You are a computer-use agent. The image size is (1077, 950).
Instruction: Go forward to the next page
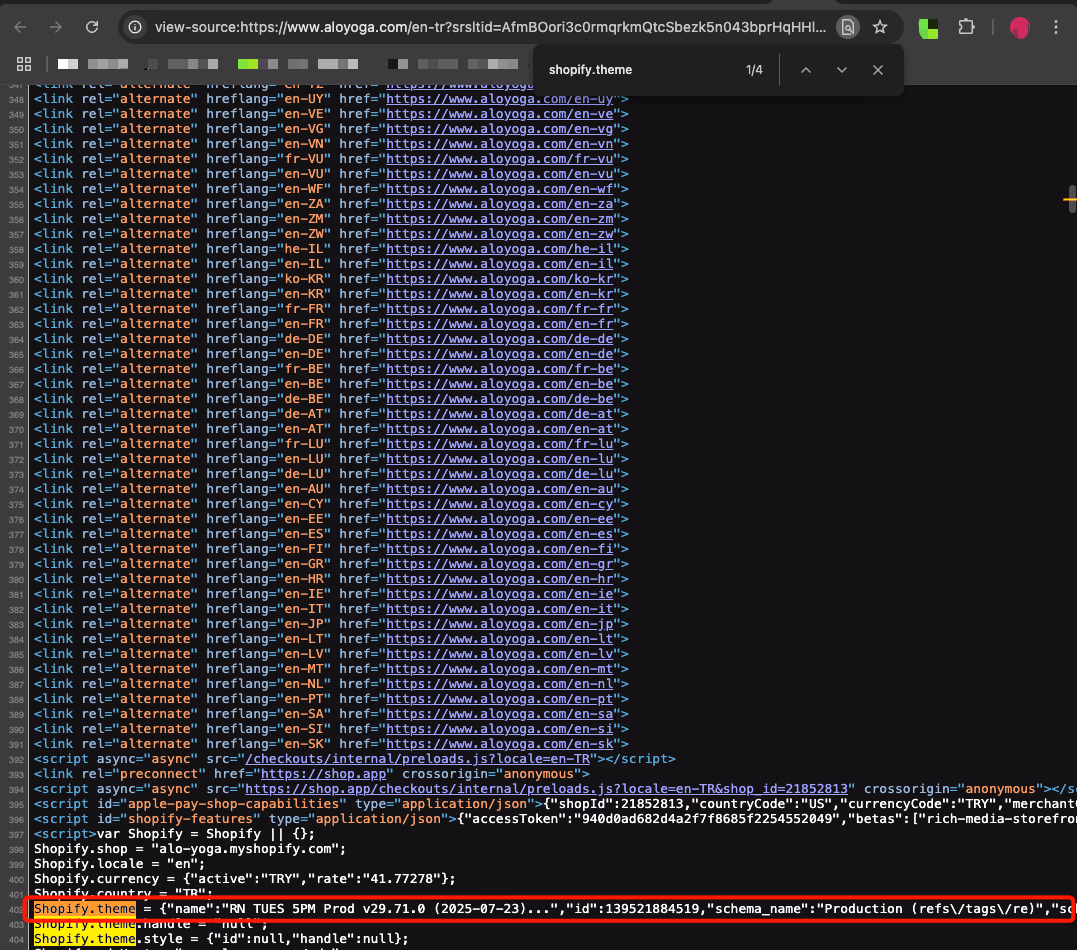(x=56, y=27)
